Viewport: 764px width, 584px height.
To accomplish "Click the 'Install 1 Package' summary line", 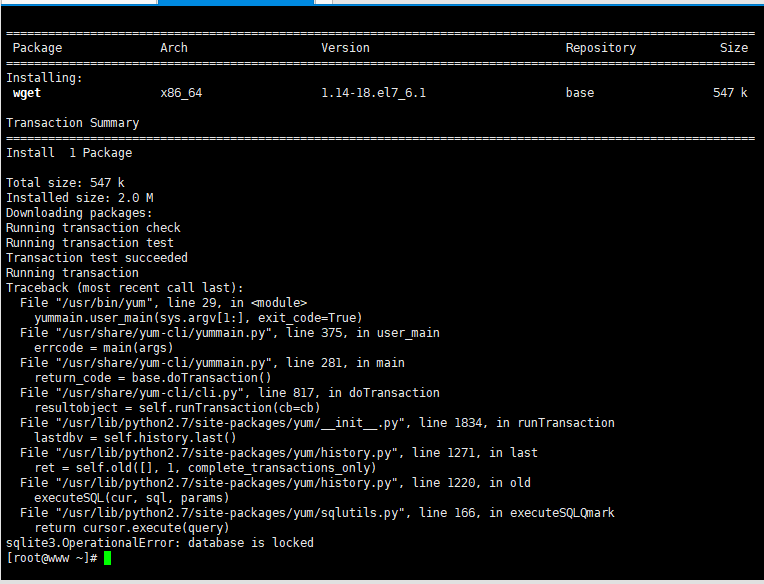I will pyautogui.click(x=69, y=153).
